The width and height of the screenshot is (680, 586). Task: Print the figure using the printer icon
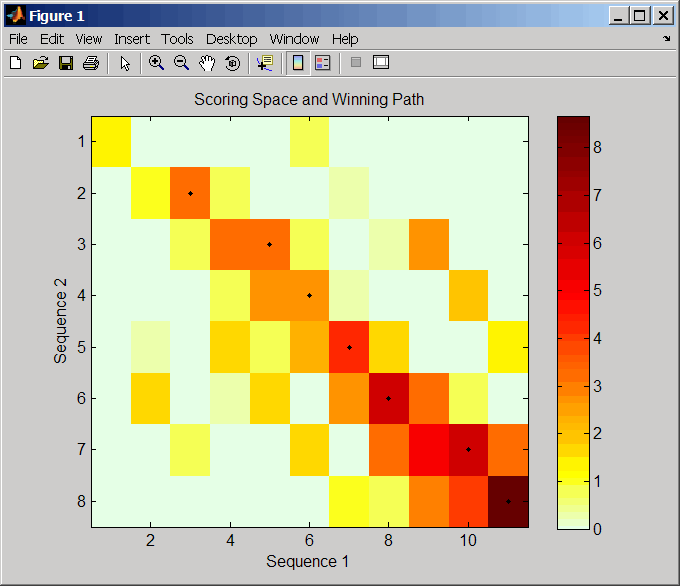point(91,63)
